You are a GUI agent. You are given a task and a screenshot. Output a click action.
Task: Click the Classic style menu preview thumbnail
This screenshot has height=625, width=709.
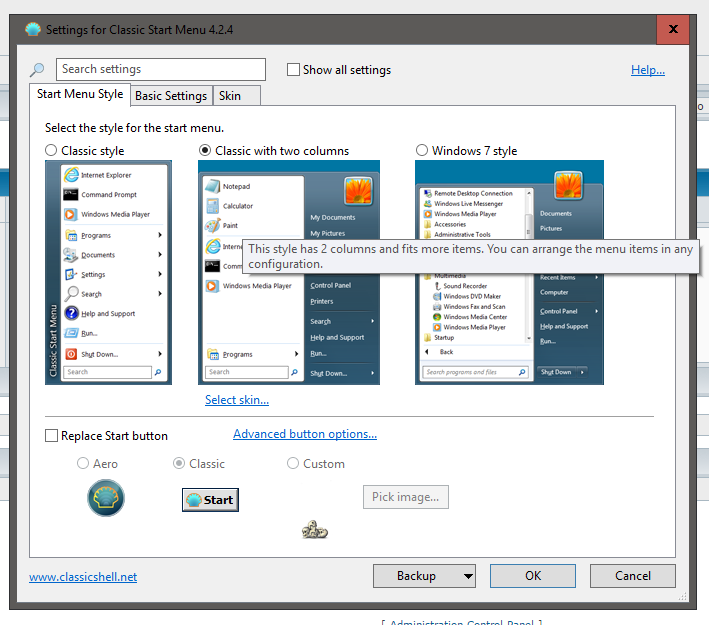click(109, 273)
